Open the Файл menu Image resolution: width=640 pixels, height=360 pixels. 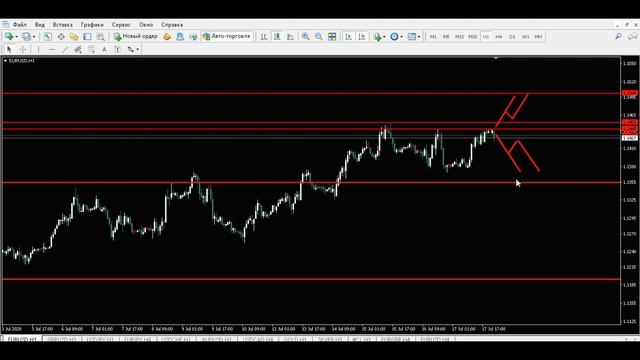(20, 25)
